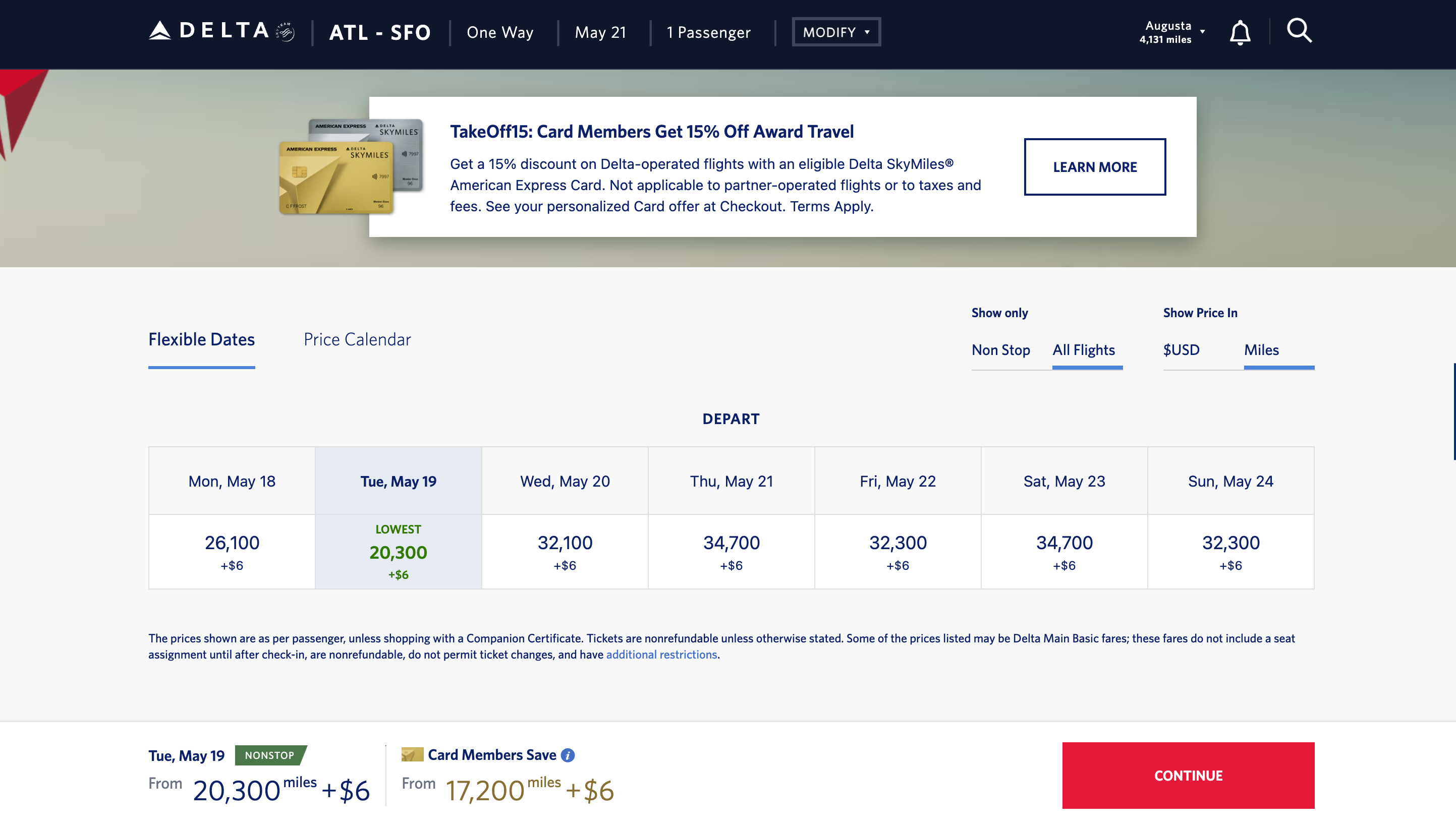The image size is (1456, 829).
Task: Select the Flexible Dates tab
Action: click(x=201, y=339)
